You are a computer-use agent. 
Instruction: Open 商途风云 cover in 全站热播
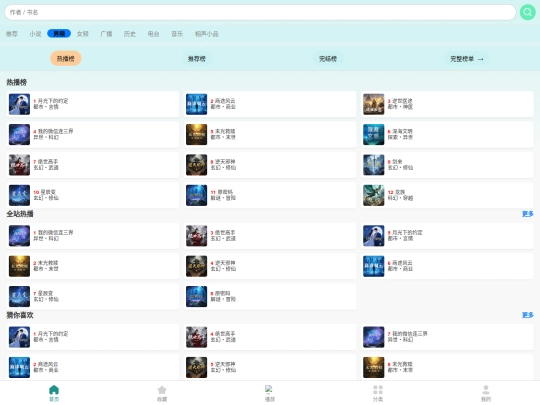(x=374, y=266)
